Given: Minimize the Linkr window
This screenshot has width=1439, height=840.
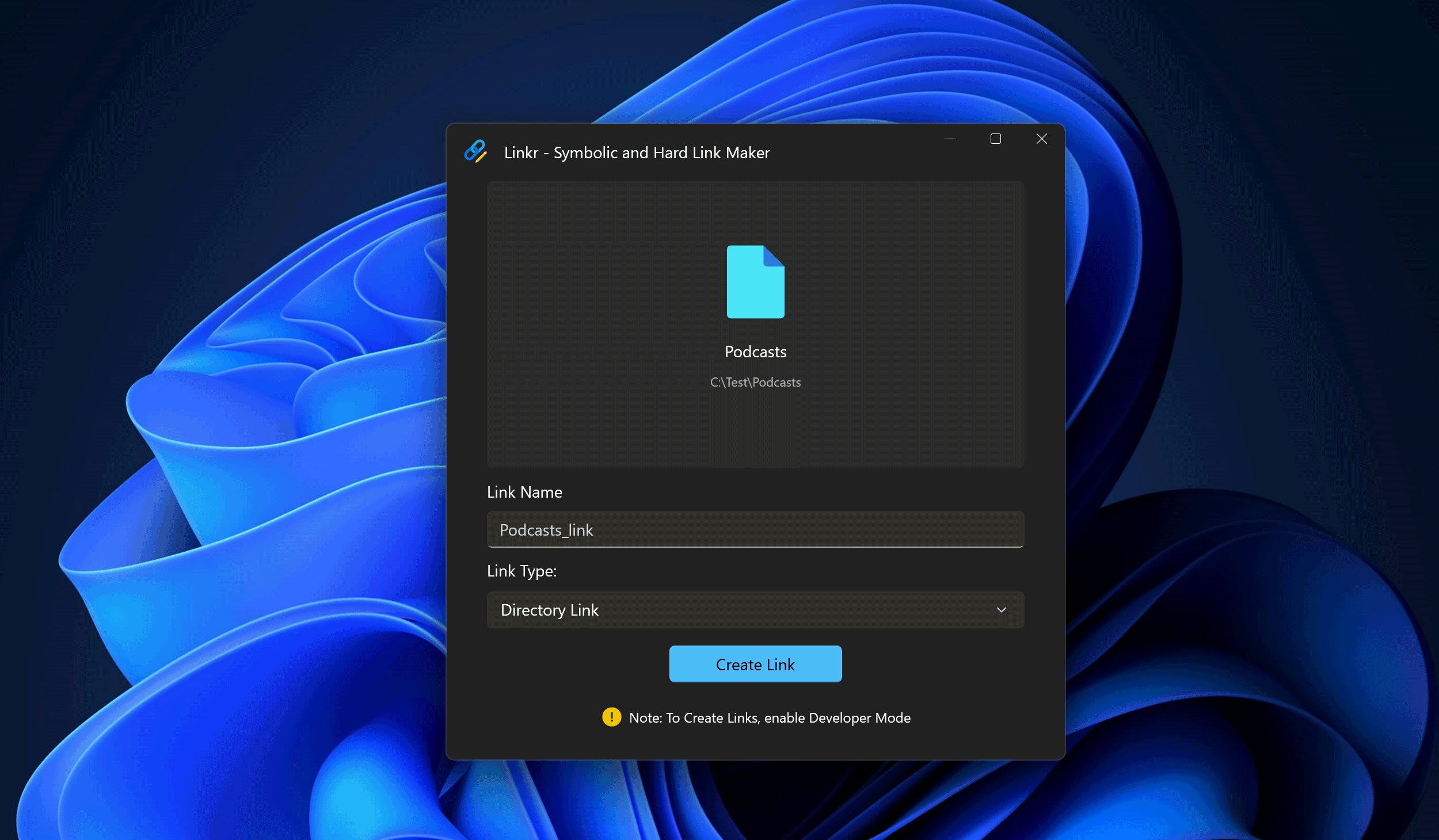Looking at the screenshot, I should coord(950,139).
